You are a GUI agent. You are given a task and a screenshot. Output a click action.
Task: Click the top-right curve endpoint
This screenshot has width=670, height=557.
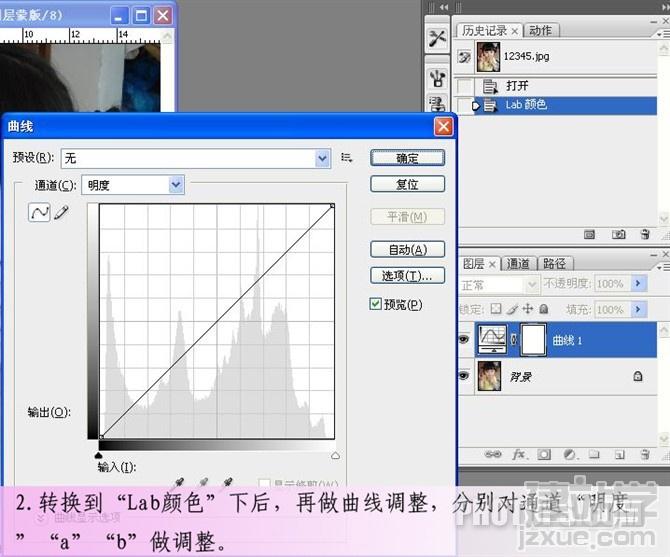332,206
